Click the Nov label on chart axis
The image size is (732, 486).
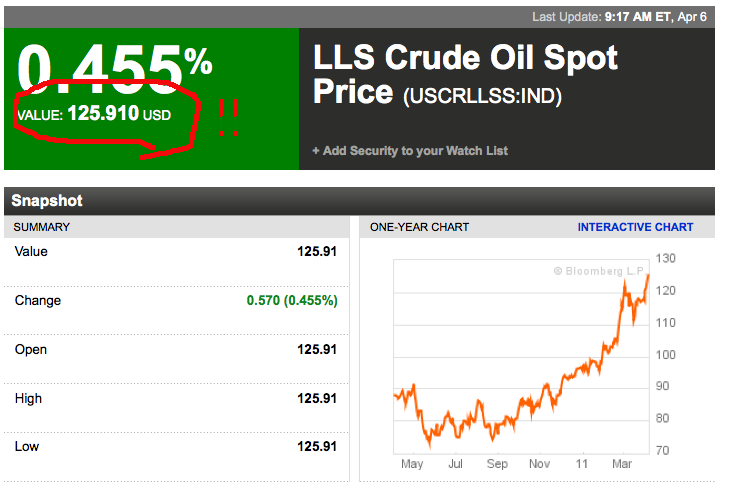[x=539, y=464]
